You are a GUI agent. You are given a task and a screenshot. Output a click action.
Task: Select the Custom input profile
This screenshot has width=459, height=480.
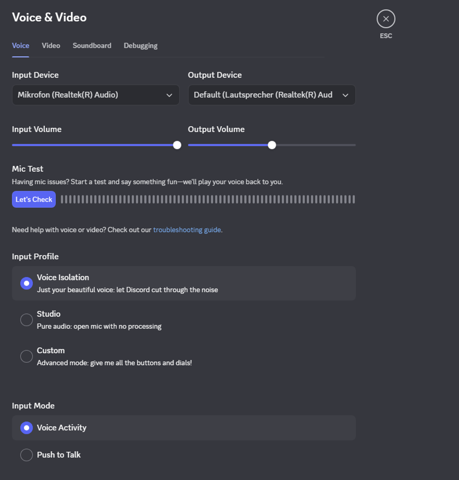184,356
